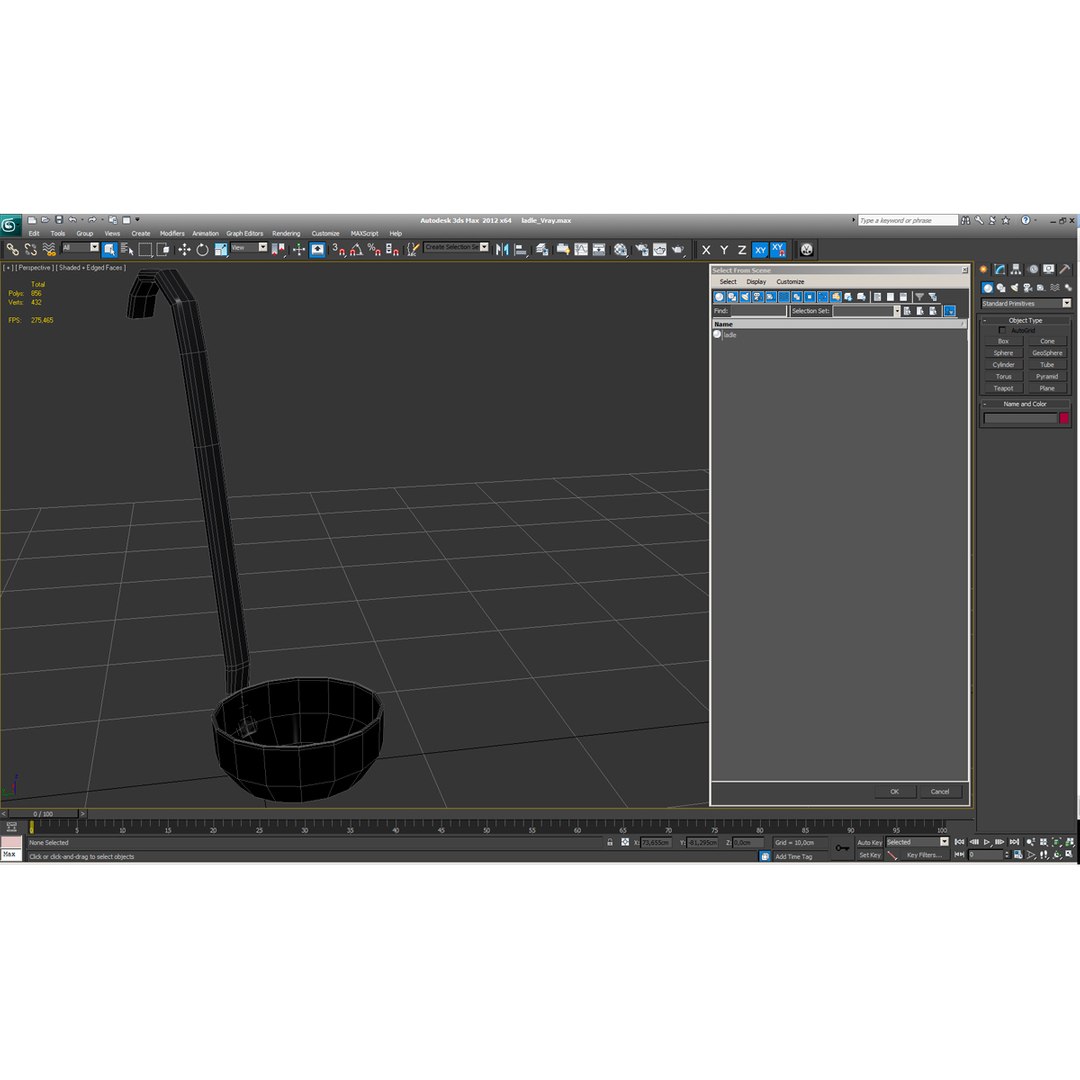
Task: Click Cancel in Select From Scene dialog
Action: [x=939, y=791]
